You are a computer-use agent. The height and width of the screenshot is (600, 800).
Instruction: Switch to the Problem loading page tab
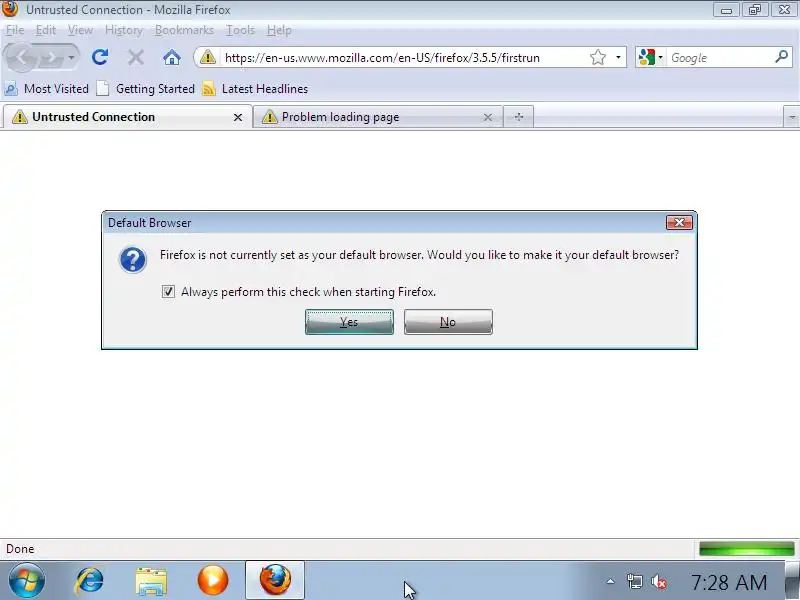tap(378, 117)
